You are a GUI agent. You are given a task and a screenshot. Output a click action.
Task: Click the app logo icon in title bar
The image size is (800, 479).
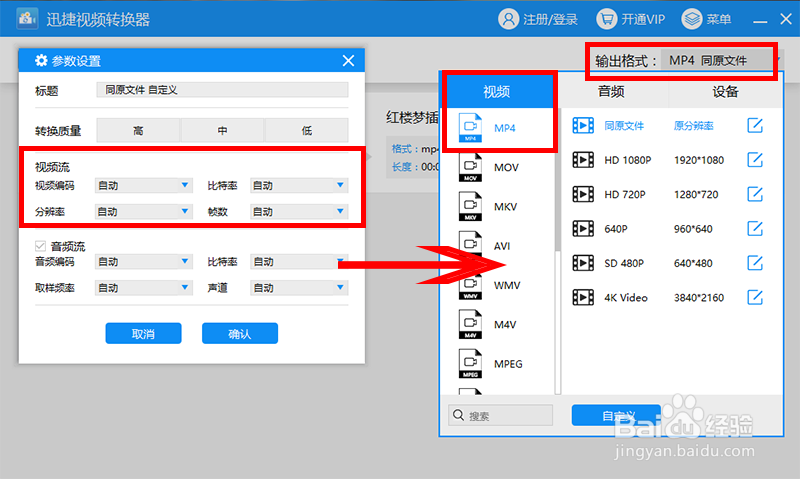(27, 19)
